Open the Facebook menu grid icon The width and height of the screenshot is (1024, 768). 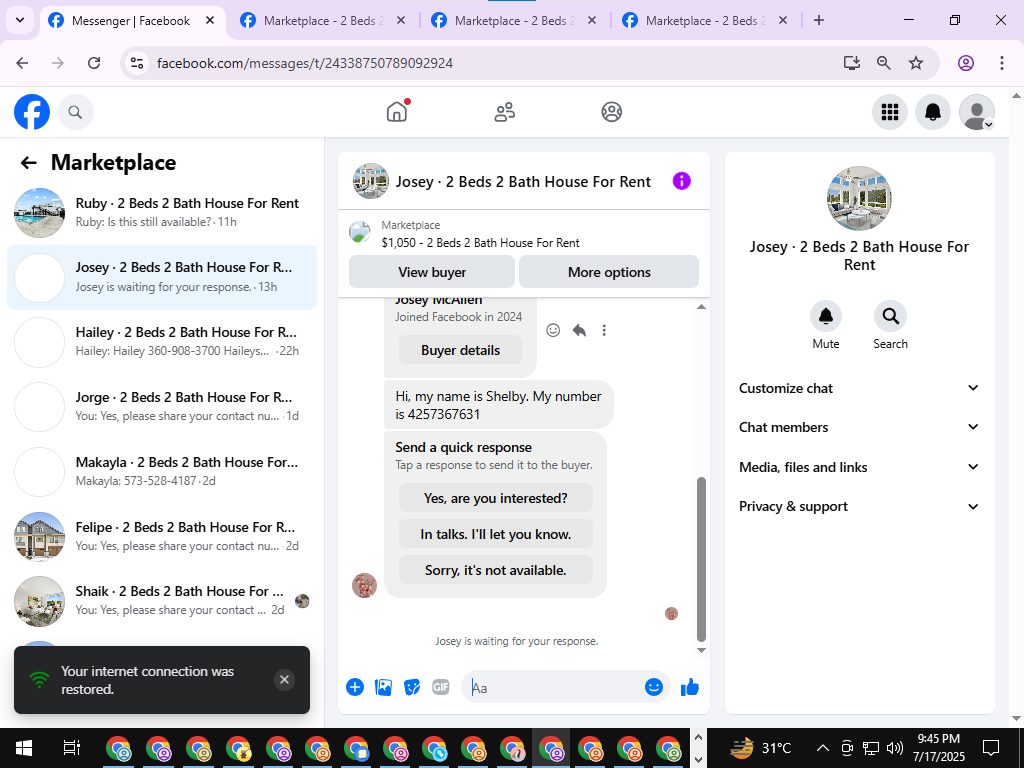(889, 112)
